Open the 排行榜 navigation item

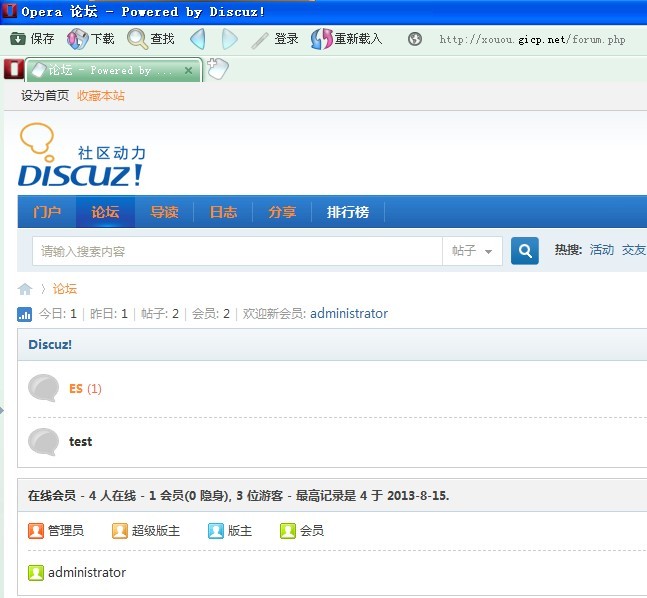348,212
